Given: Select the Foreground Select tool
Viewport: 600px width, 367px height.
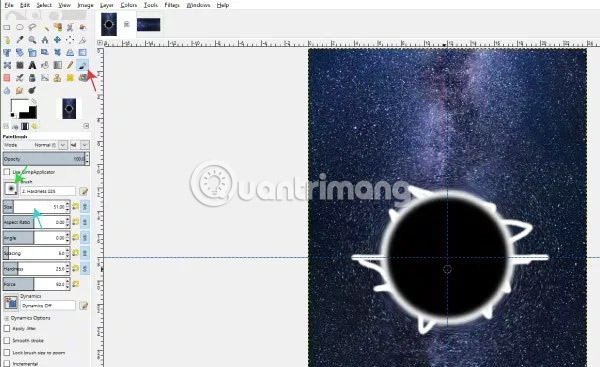Looking at the screenshot, I should pos(83,27).
